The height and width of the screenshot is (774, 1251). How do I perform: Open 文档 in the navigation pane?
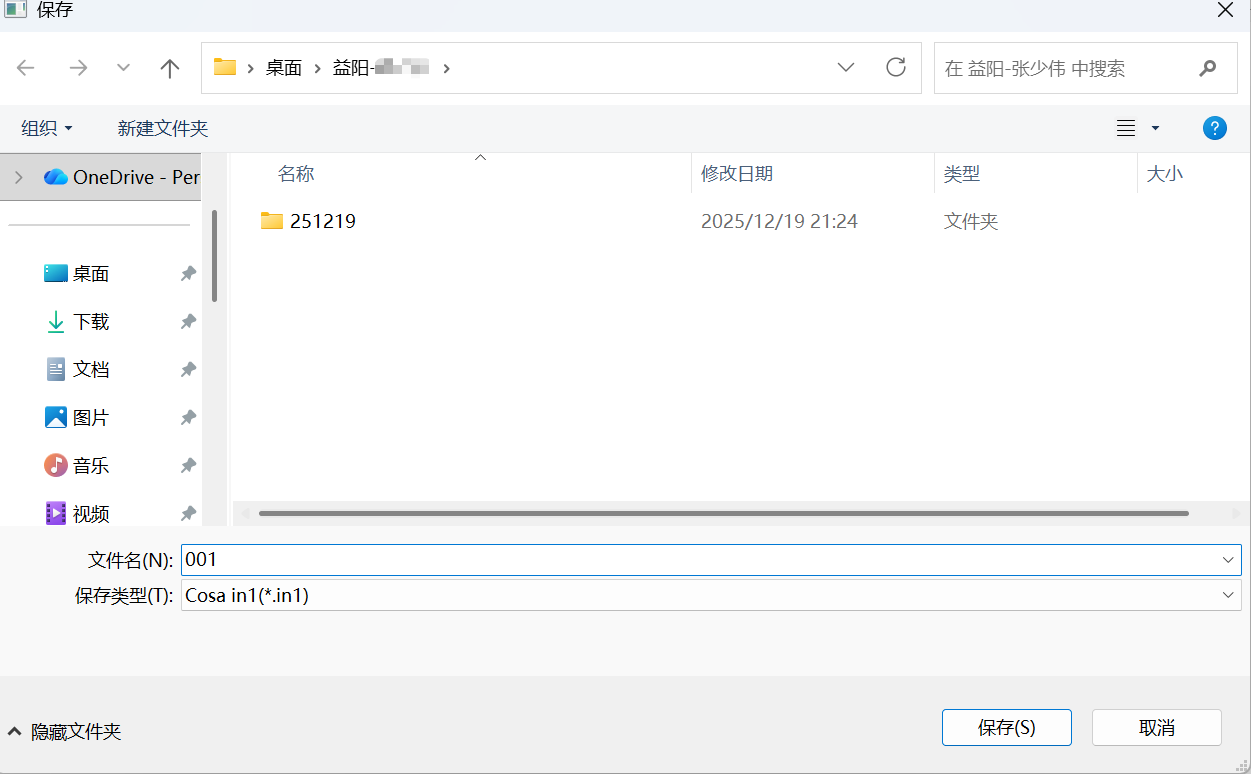(x=91, y=370)
